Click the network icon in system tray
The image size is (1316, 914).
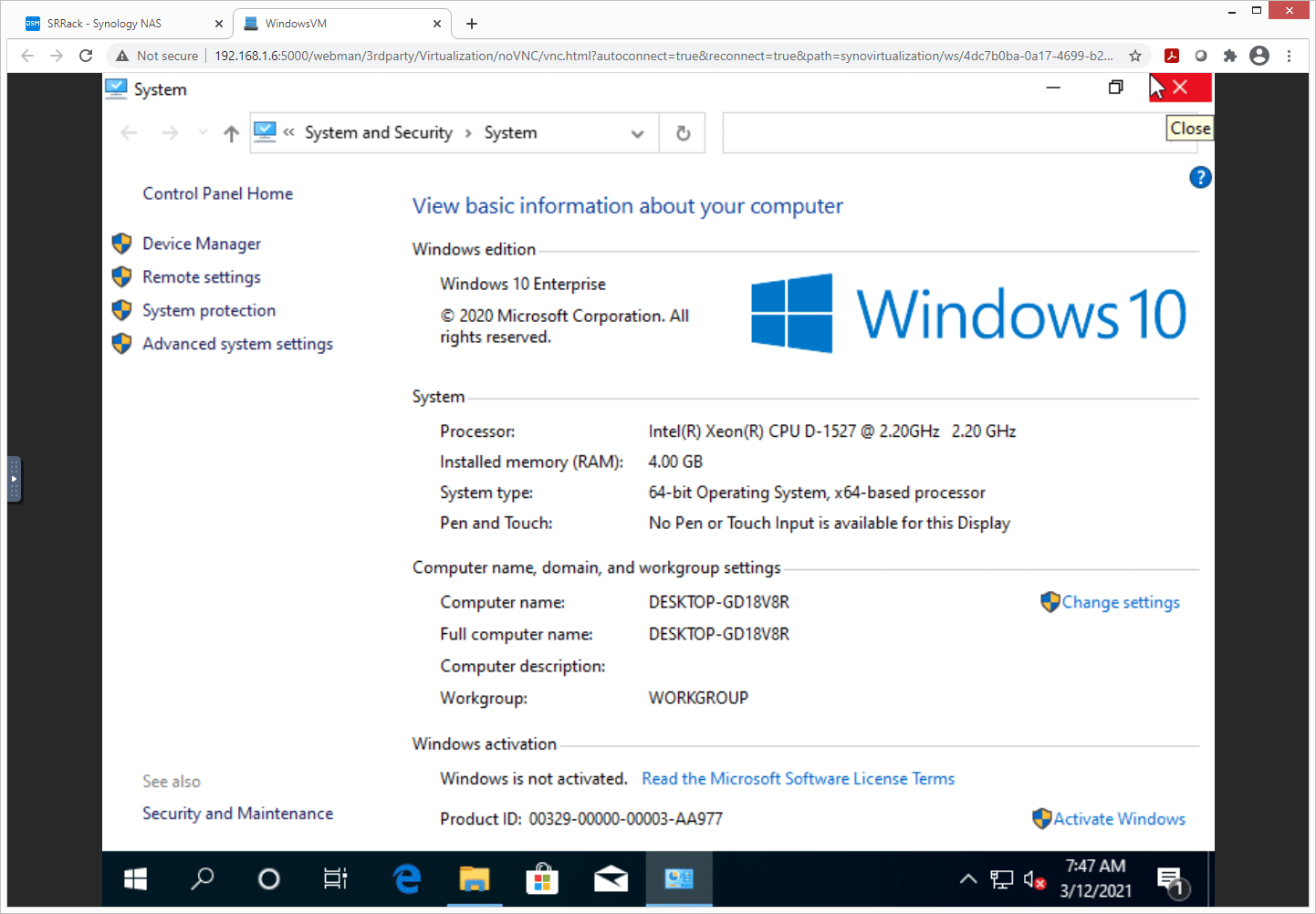click(1001, 879)
